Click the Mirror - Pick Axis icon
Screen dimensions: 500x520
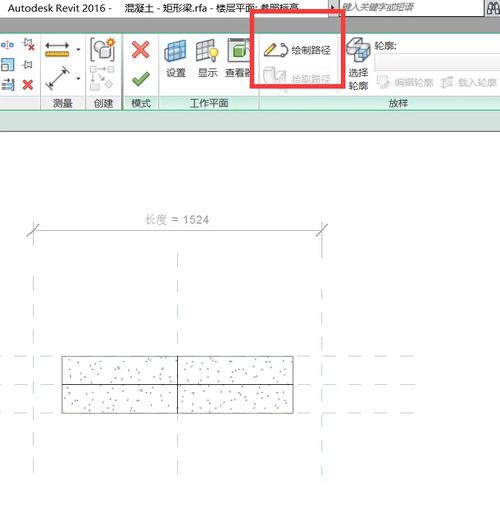click(x=7, y=44)
